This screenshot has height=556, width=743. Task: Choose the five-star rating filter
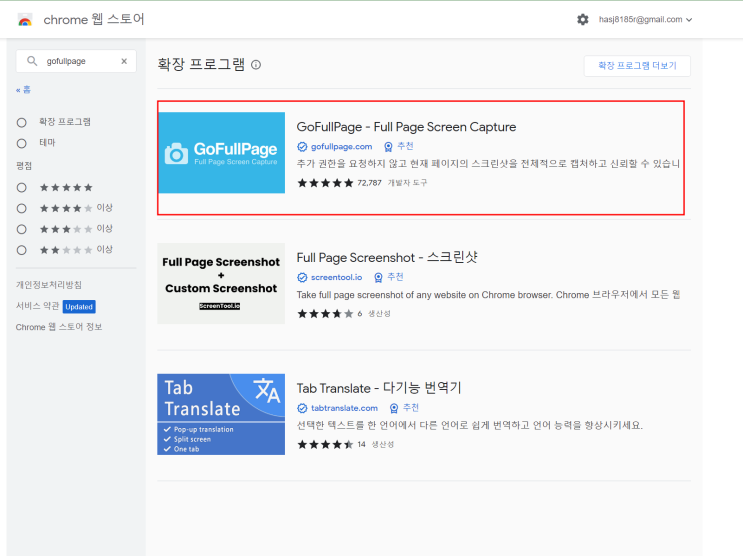pos(21,188)
